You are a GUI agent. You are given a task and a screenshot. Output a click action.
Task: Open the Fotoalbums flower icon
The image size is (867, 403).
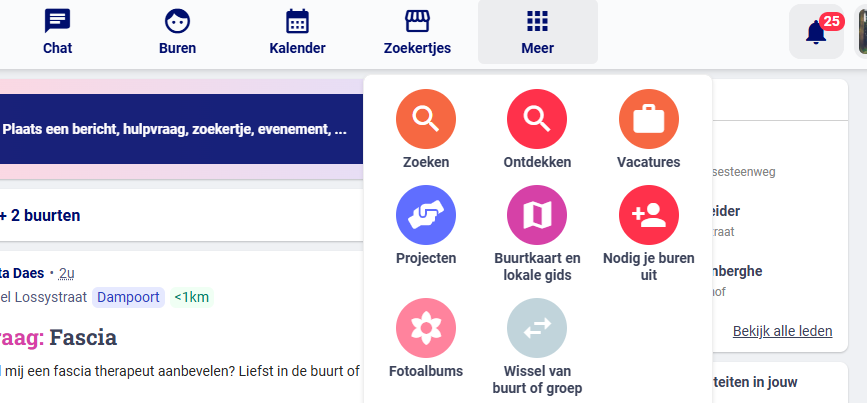point(426,328)
